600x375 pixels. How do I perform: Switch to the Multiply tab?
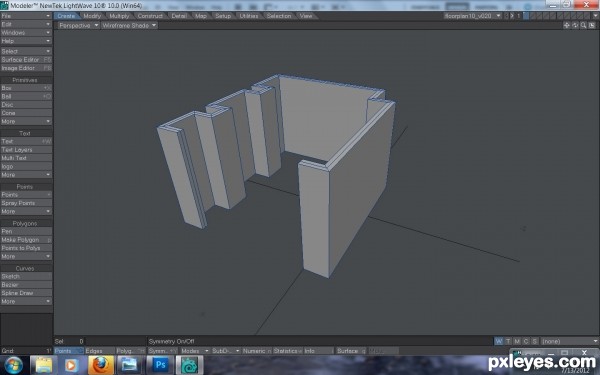[119, 16]
